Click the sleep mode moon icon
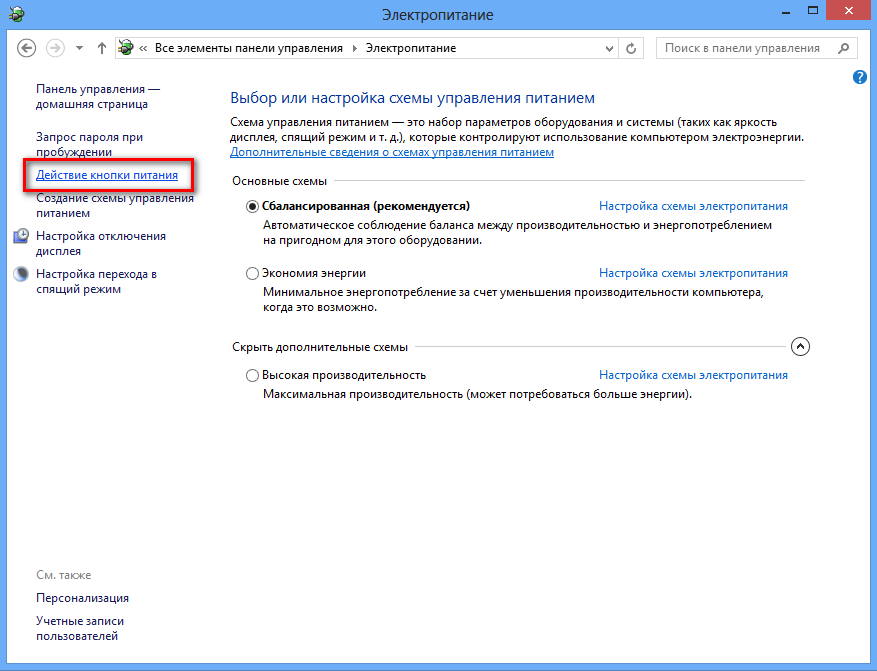 tap(22, 274)
